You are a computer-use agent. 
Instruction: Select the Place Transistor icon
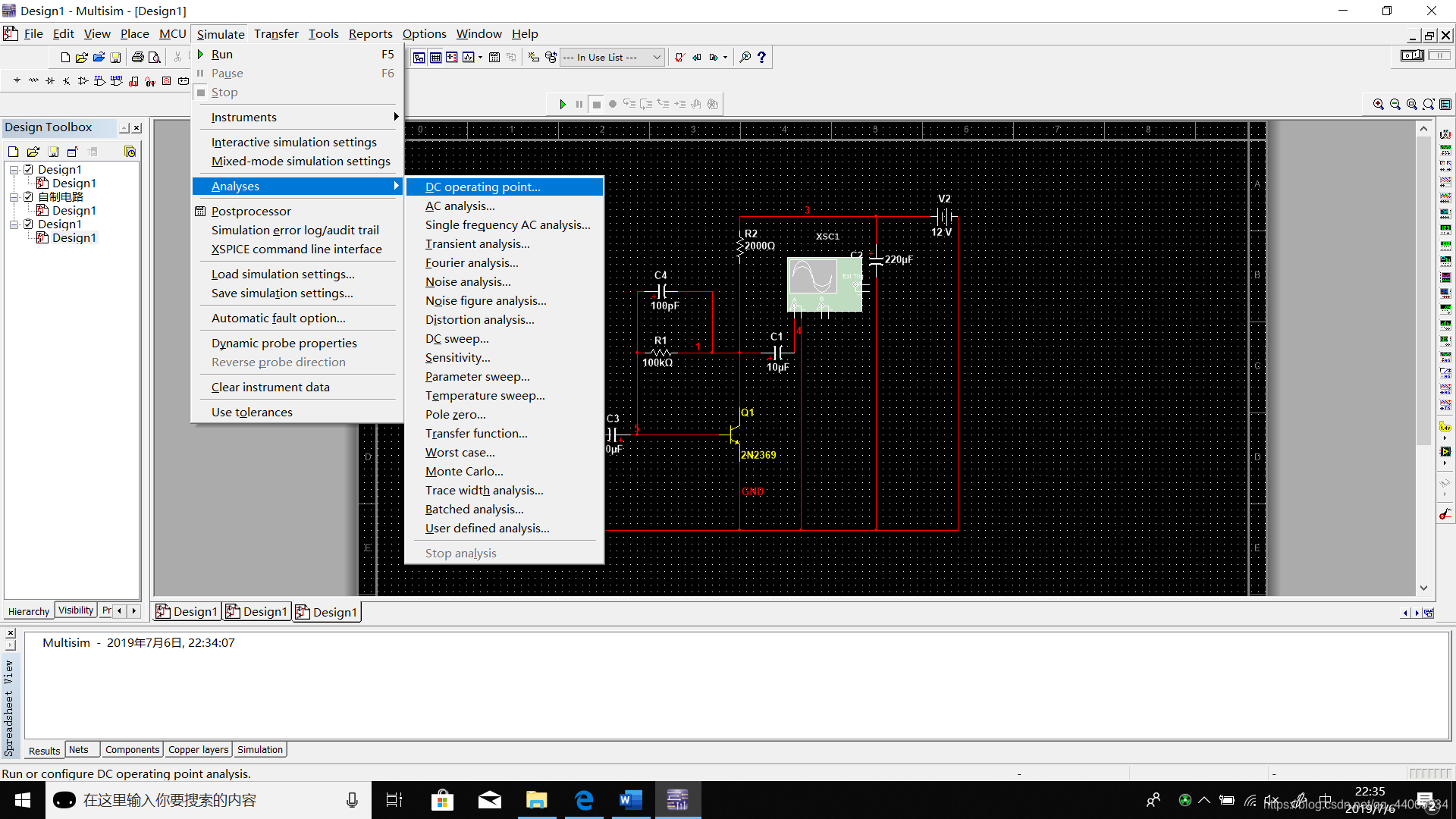[67, 81]
